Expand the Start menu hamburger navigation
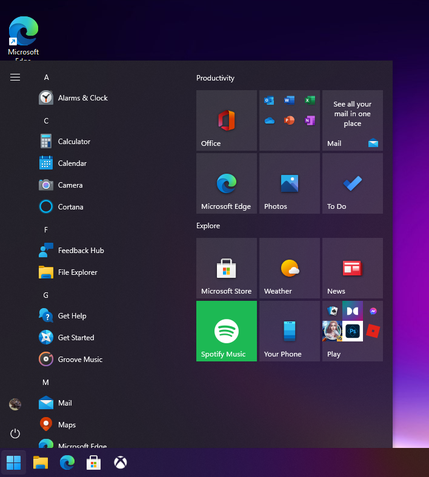The width and height of the screenshot is (429, 477). pyautogui.click(x=15, y=77)
